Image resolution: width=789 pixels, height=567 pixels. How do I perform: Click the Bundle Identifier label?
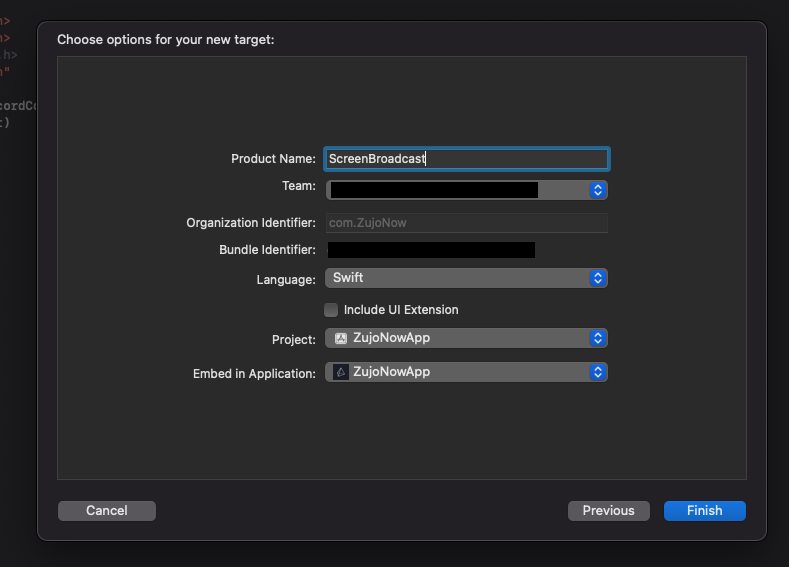[x=267, y=250]
